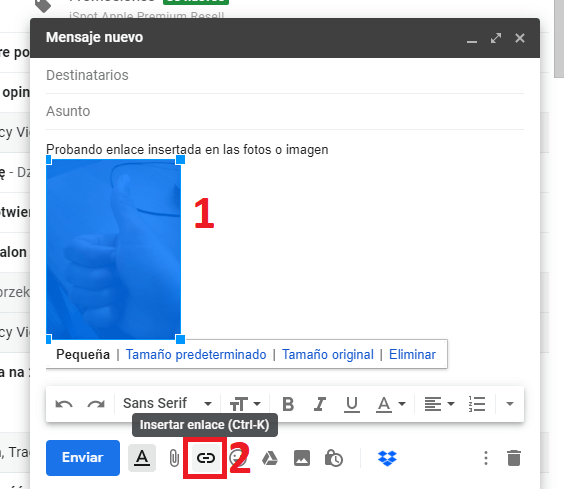Image resolution: width=564 pixels, height=489 pixels.
Task: Open more options three-dot menu
Action: (x=486, y=458)
